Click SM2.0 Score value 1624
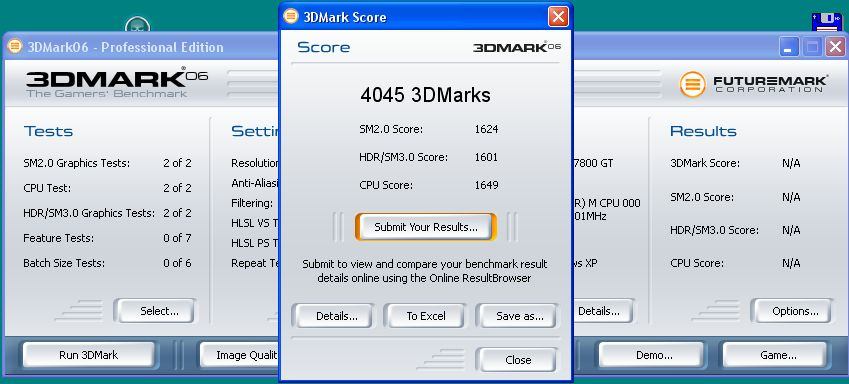 click(x=486, y=129)
